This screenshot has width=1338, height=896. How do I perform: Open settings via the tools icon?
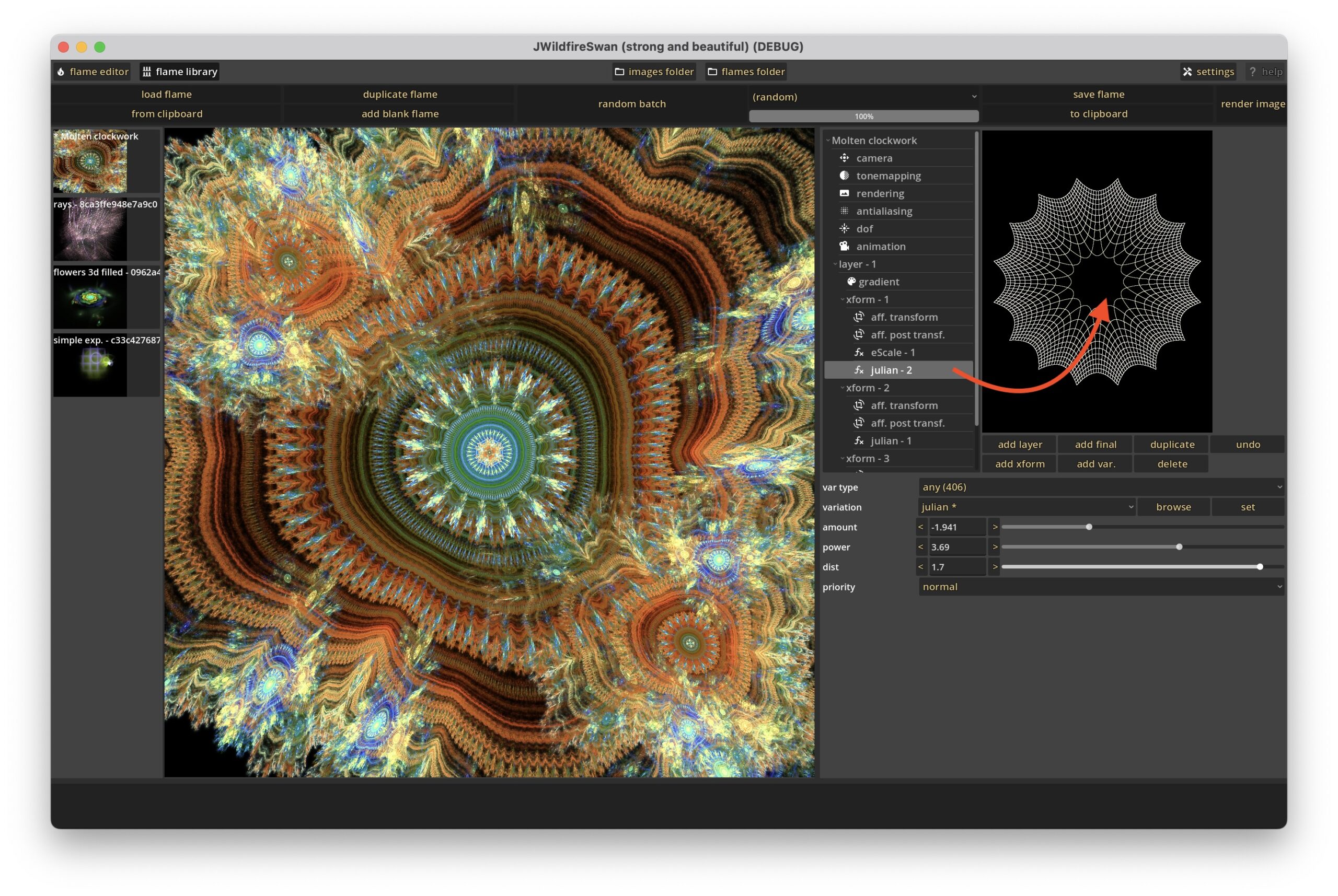[x=1187, y=72]
